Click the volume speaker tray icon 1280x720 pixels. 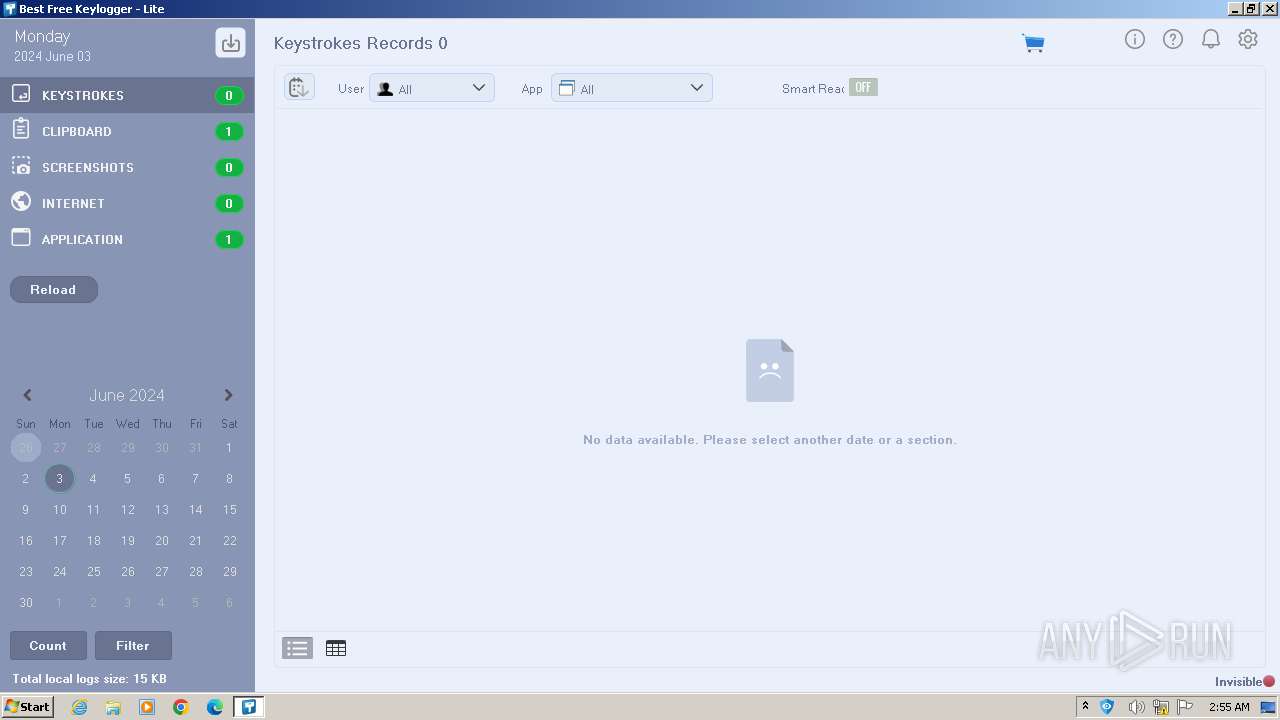coord(1136,707)
